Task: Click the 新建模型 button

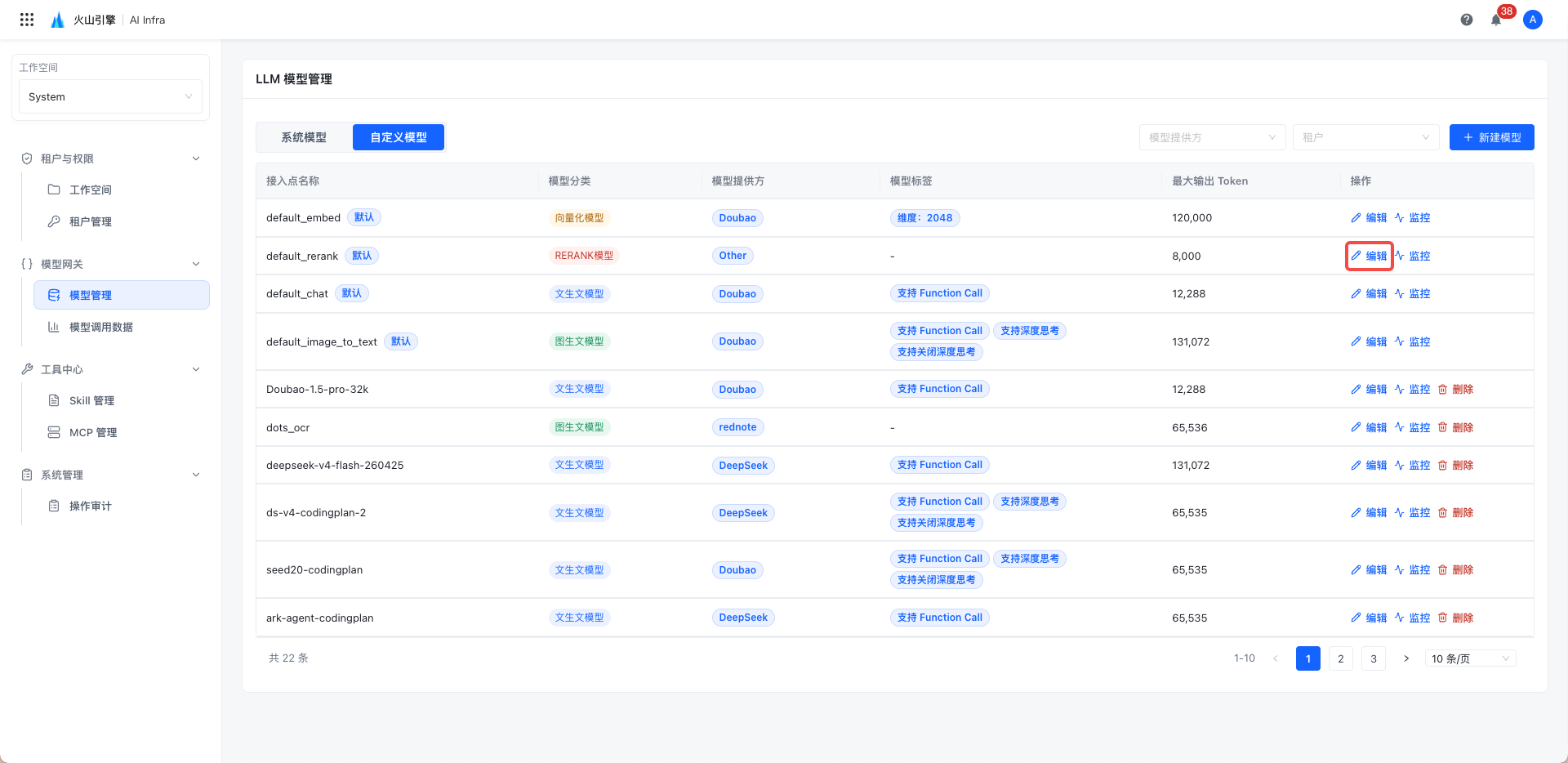Action: [1492, 137]
